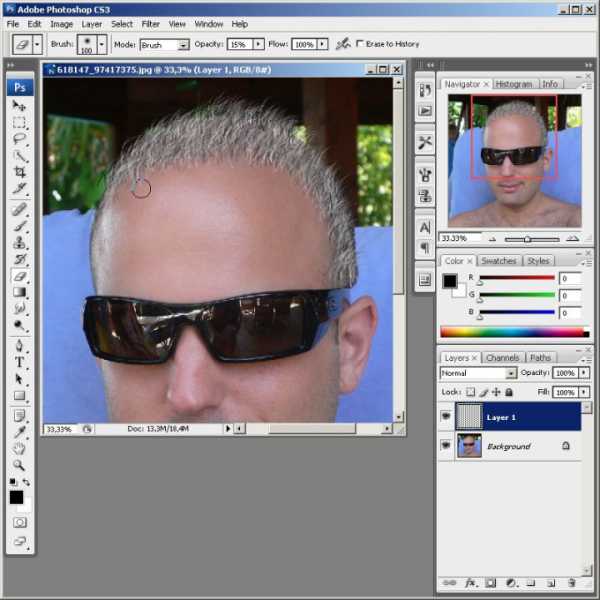Viewport: 600px width, 600px height.
Task: Click the R value input field
Action: pyautogui.click(x=570, y=278)
